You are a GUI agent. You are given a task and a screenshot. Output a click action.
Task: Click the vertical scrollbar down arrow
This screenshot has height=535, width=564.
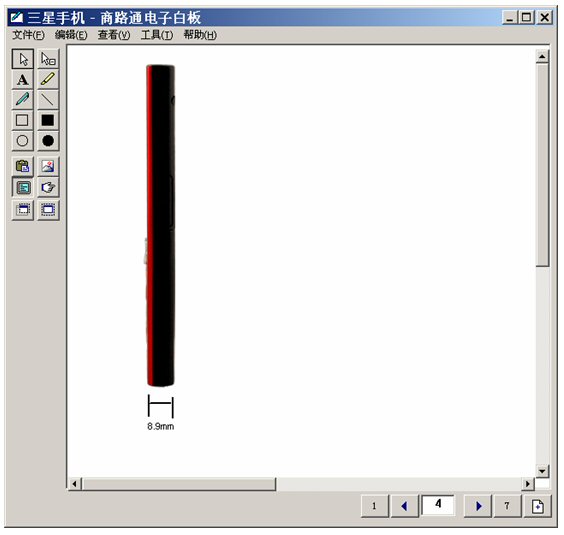click(x=542, y=471)
